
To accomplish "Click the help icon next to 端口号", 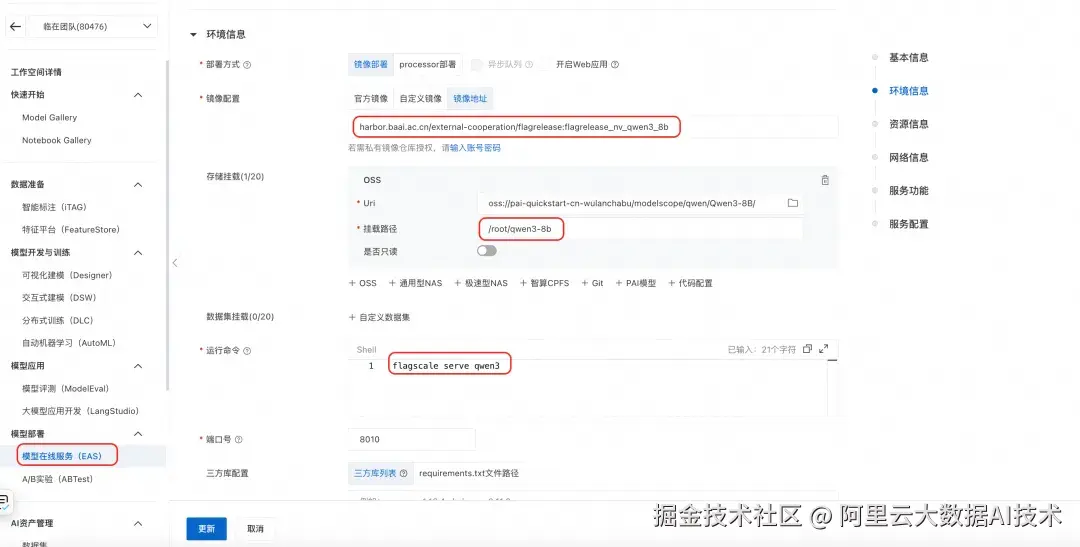I will coord(239,440).
